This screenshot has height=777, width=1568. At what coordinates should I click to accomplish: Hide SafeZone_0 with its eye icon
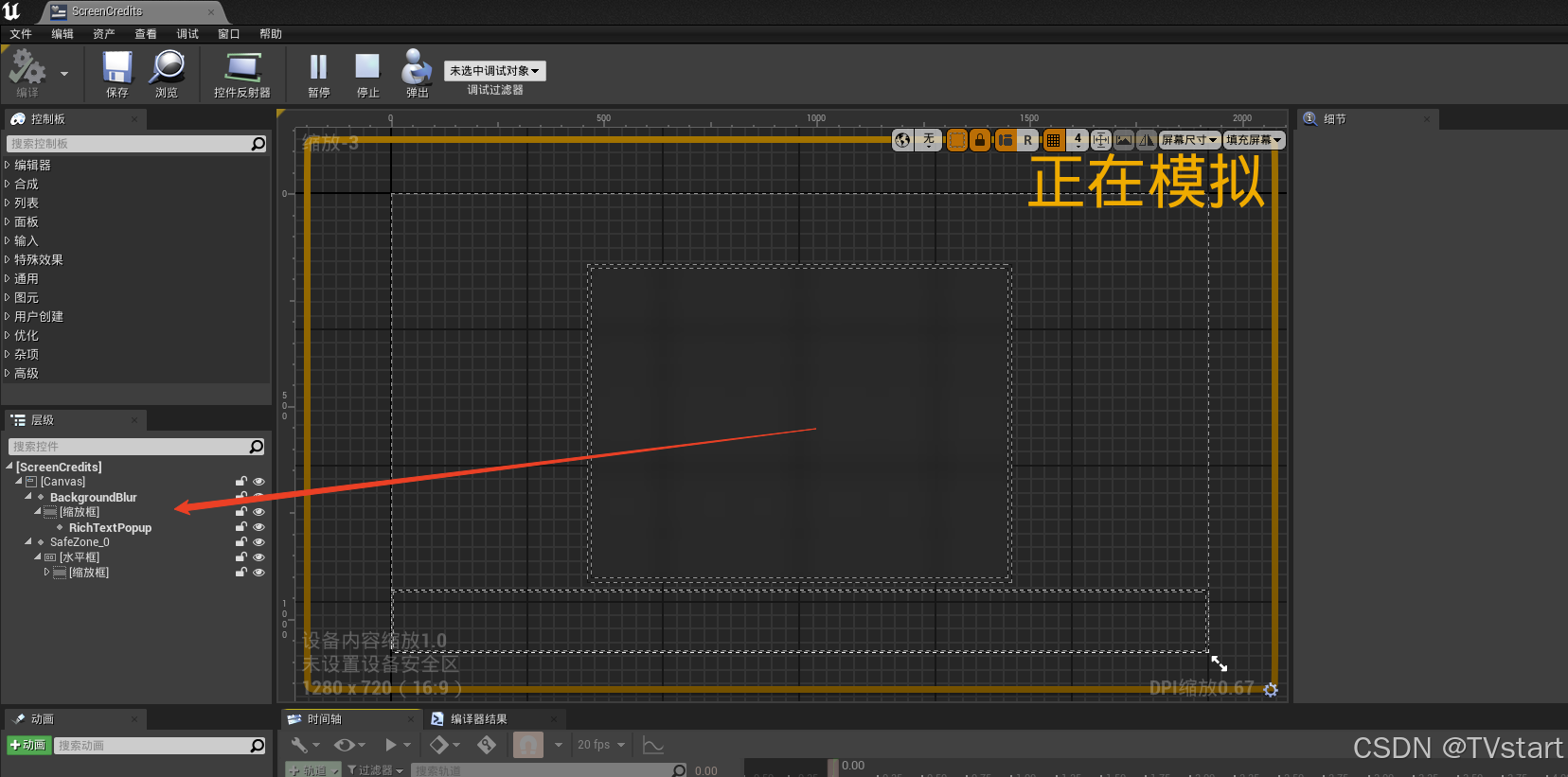tap(258, 542)
